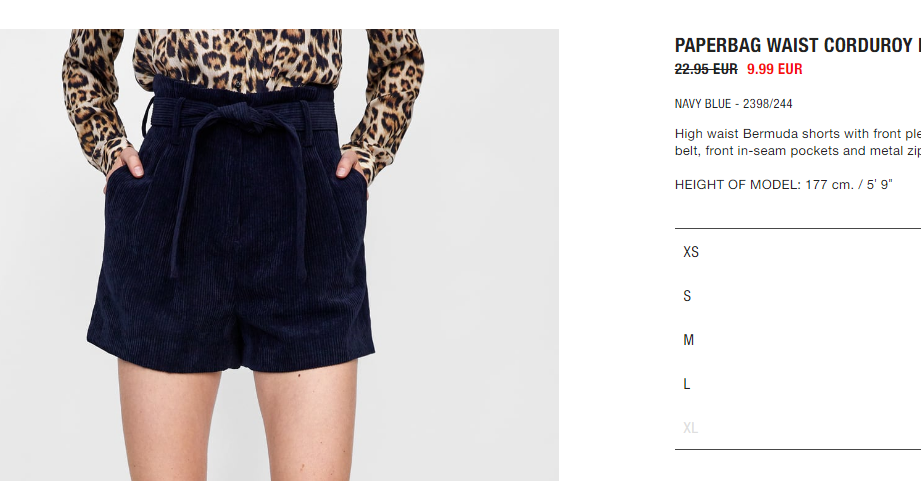Click the "High waist Bermuda shorts" description line

click(x=798, y=134)
